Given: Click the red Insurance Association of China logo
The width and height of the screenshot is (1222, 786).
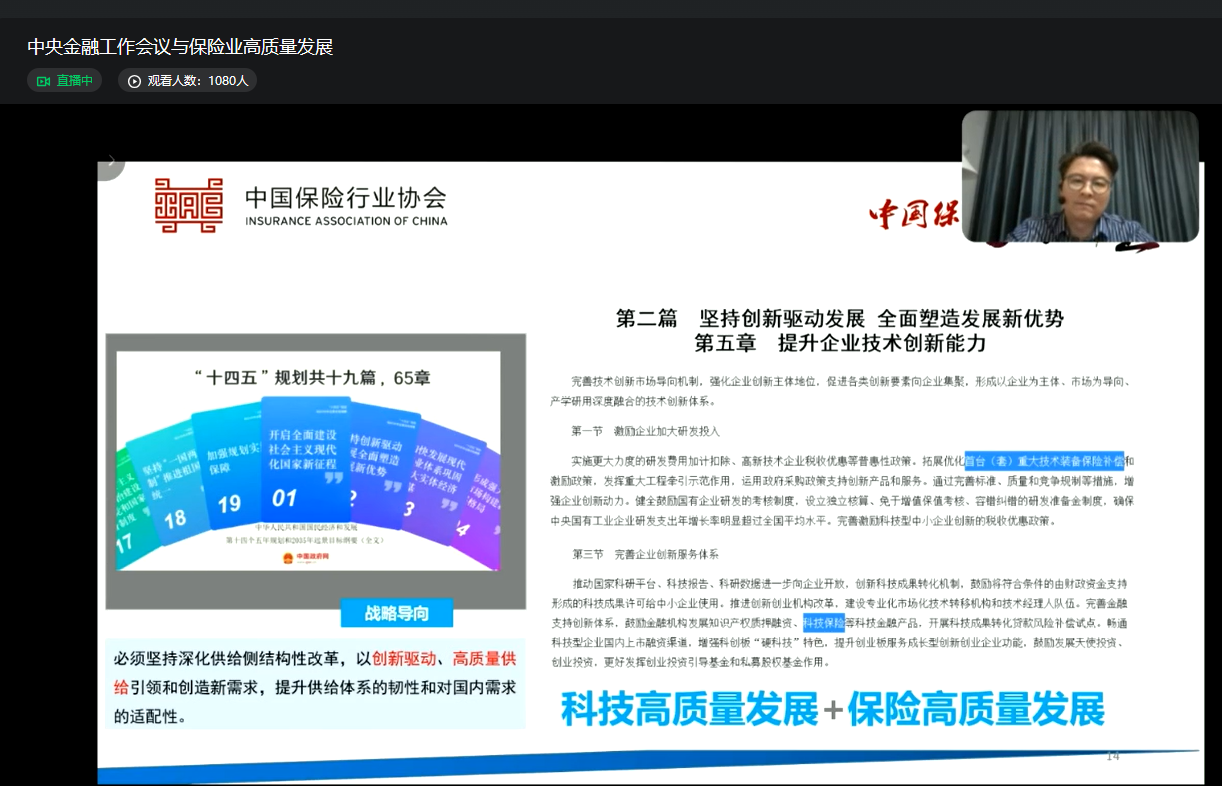Looking at the screenshot, I should click(189, 205).
